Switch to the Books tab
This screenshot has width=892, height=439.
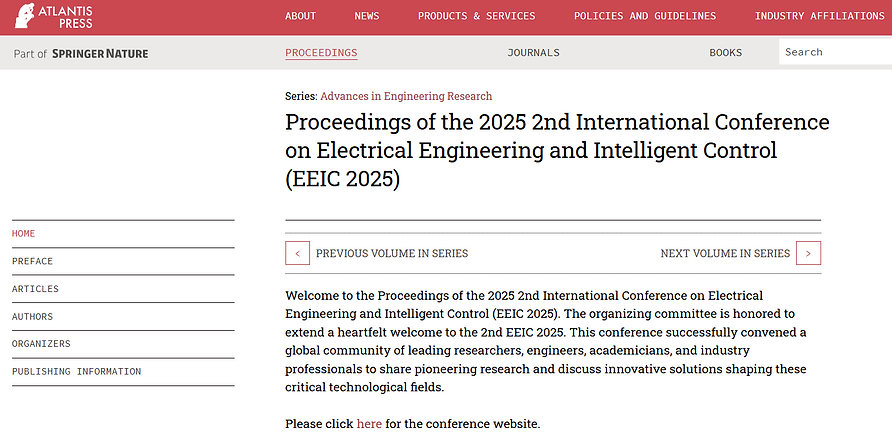point(725,53)
